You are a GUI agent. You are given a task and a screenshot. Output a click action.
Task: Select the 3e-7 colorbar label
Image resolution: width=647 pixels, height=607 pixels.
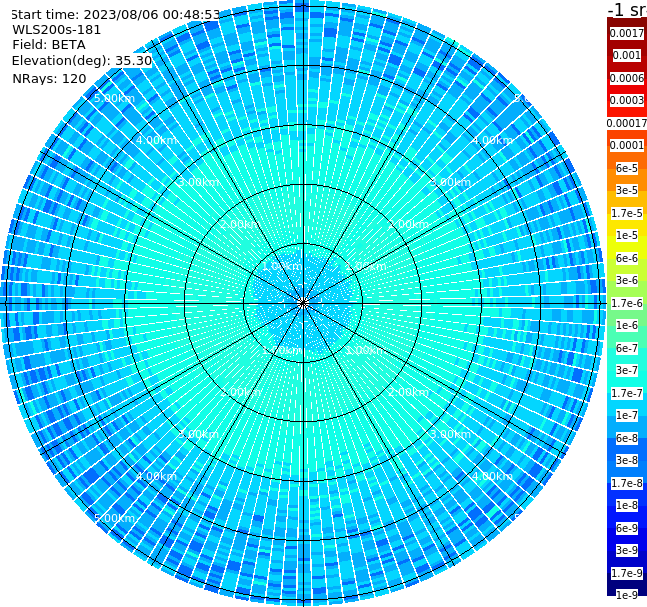[x=627, y=370]
